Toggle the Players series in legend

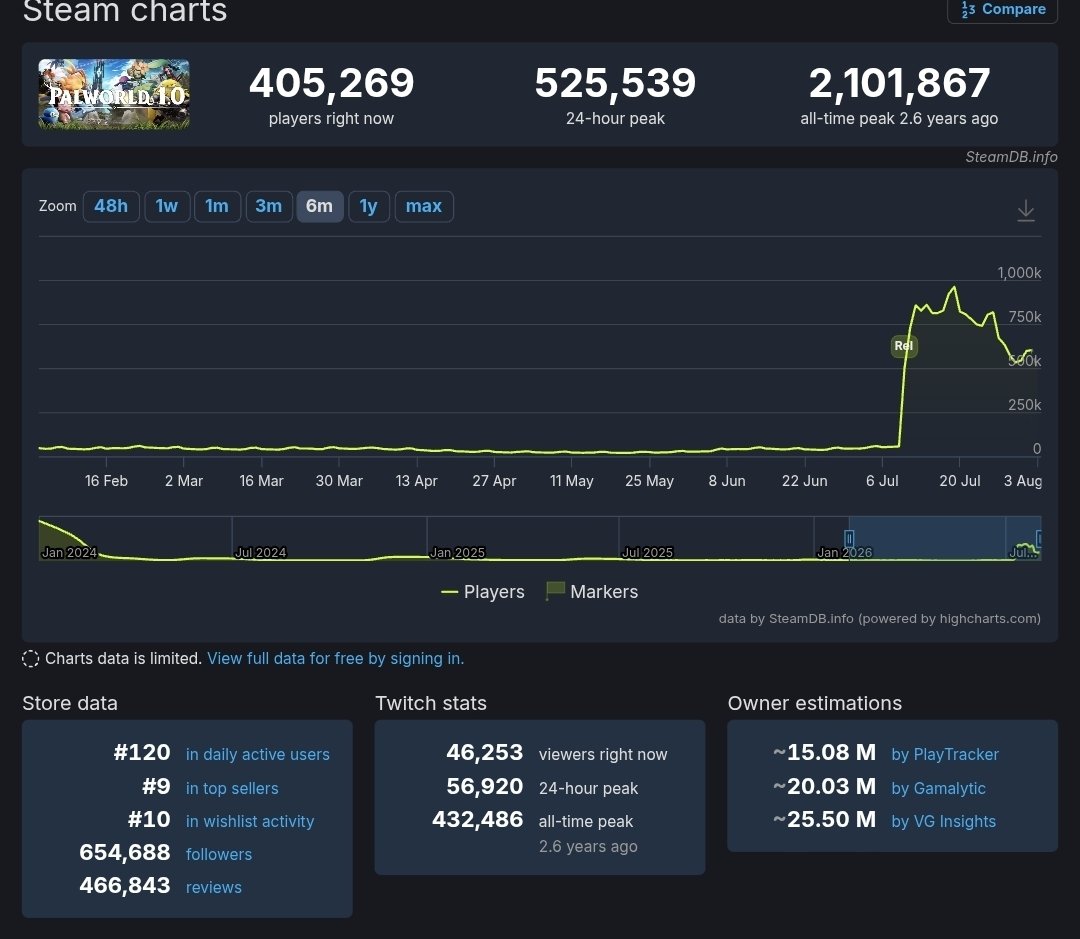tap(483, 592)
